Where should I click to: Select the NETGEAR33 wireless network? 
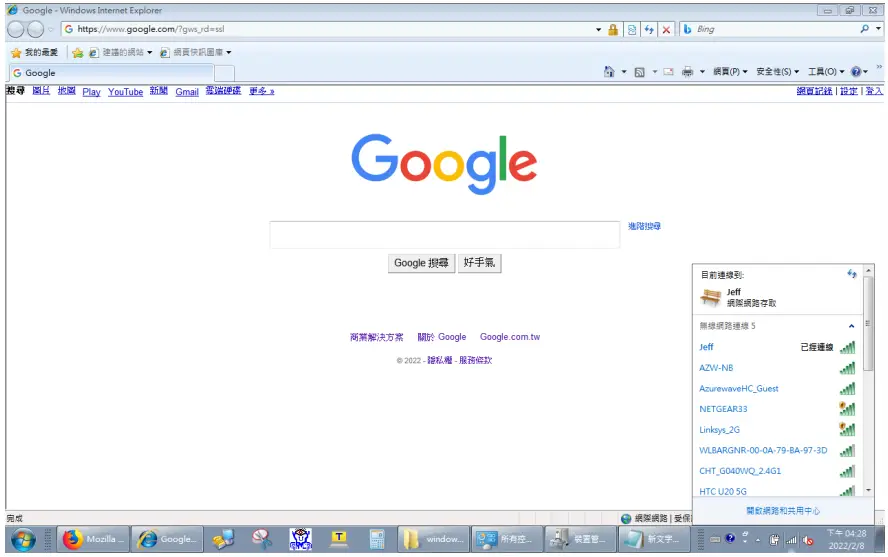(x=777, y=409)
